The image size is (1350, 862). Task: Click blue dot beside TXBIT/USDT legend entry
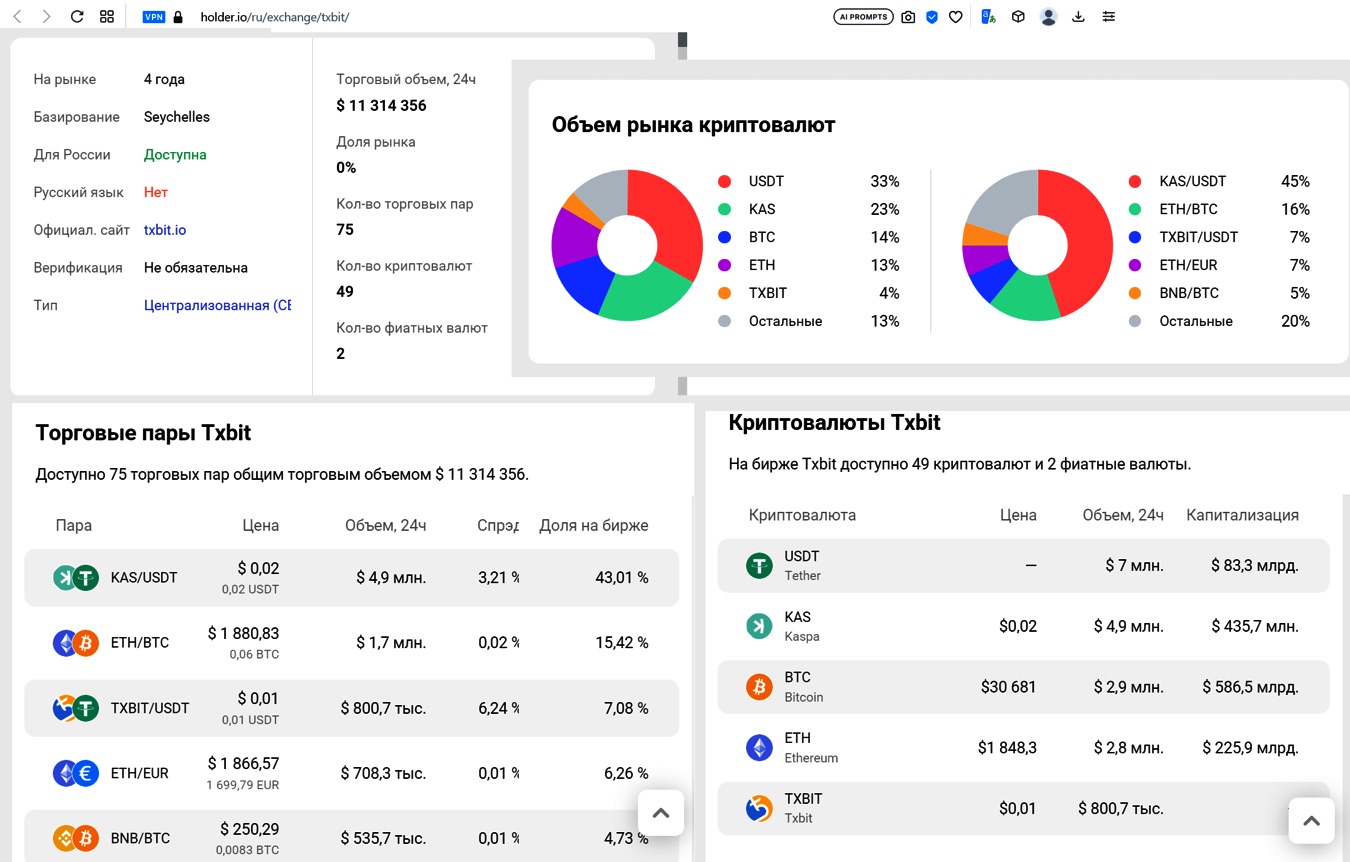tap(1135, 237)
